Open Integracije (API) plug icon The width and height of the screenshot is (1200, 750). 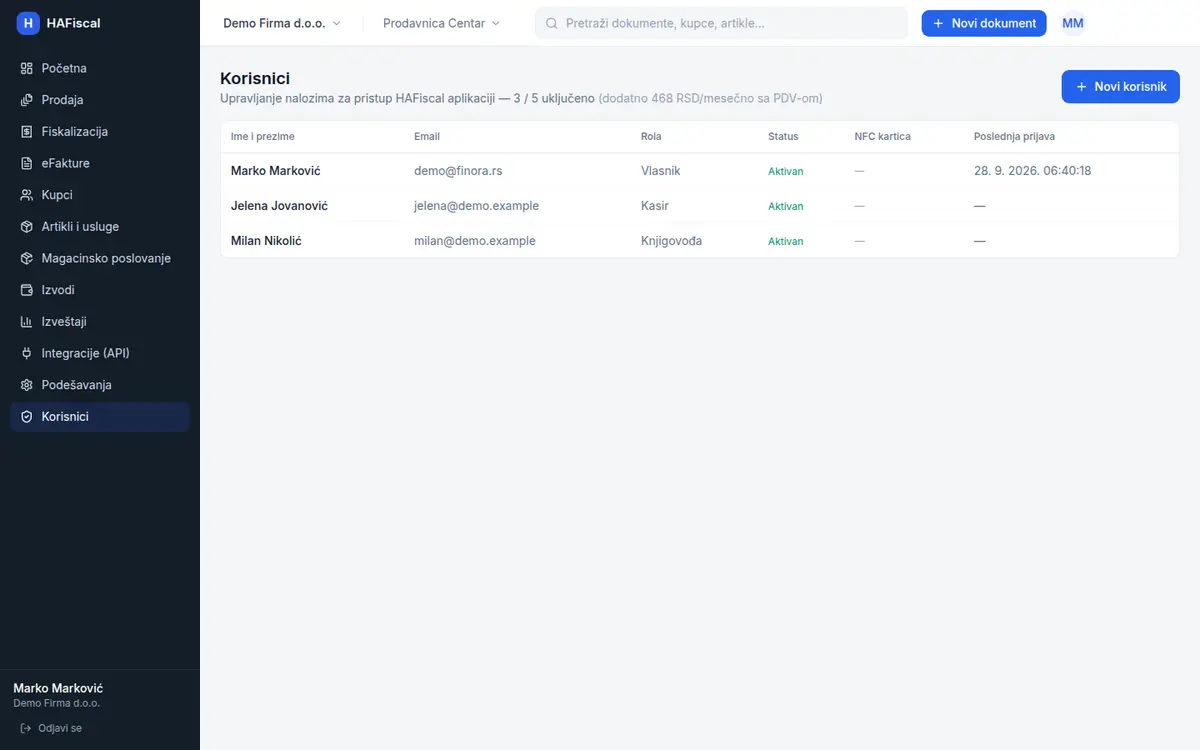tap(27, 353)
